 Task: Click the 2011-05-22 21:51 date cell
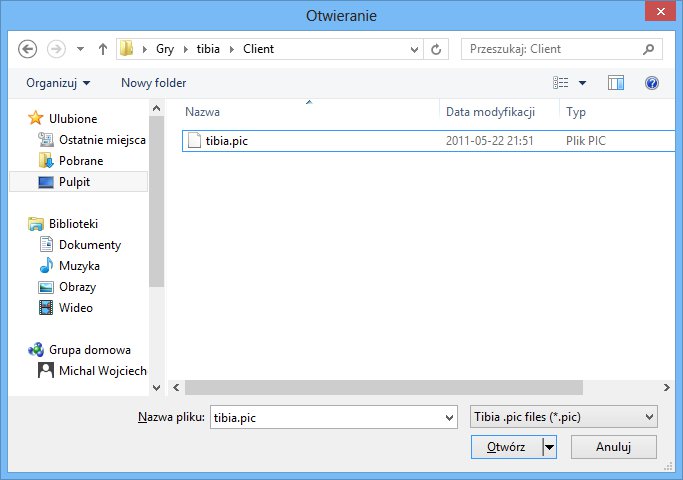[489, 141]
